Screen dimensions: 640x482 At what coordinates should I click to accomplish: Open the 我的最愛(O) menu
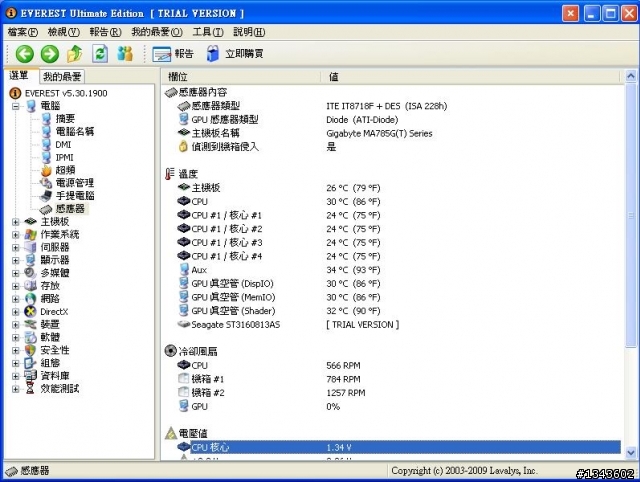pyautogui.click(x=157, y=32)
